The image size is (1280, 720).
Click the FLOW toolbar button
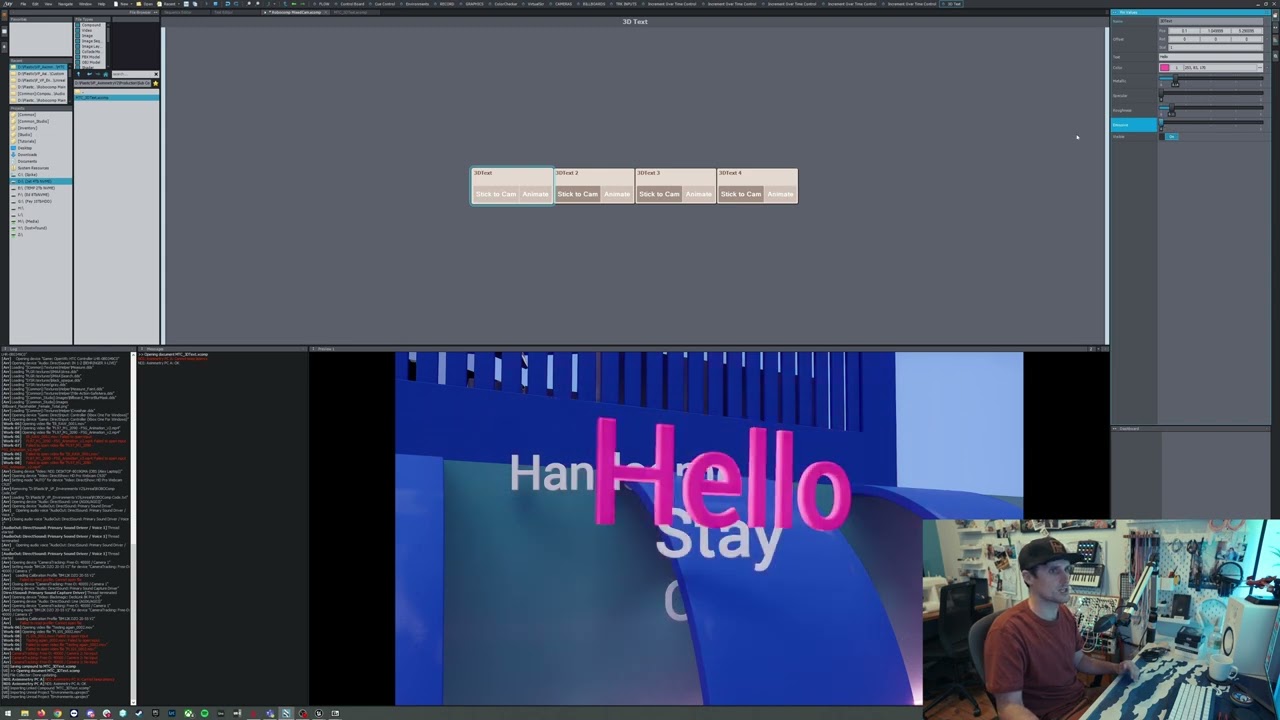click(x=321, y=4)
